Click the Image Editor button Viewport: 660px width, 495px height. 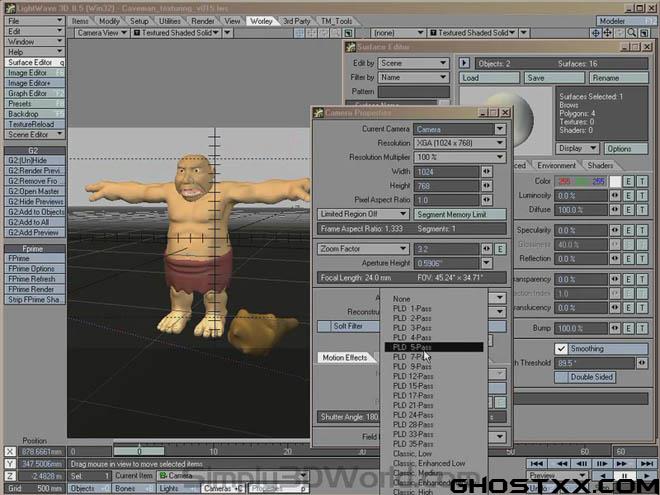pyautogui.click(x=35, y=73)
